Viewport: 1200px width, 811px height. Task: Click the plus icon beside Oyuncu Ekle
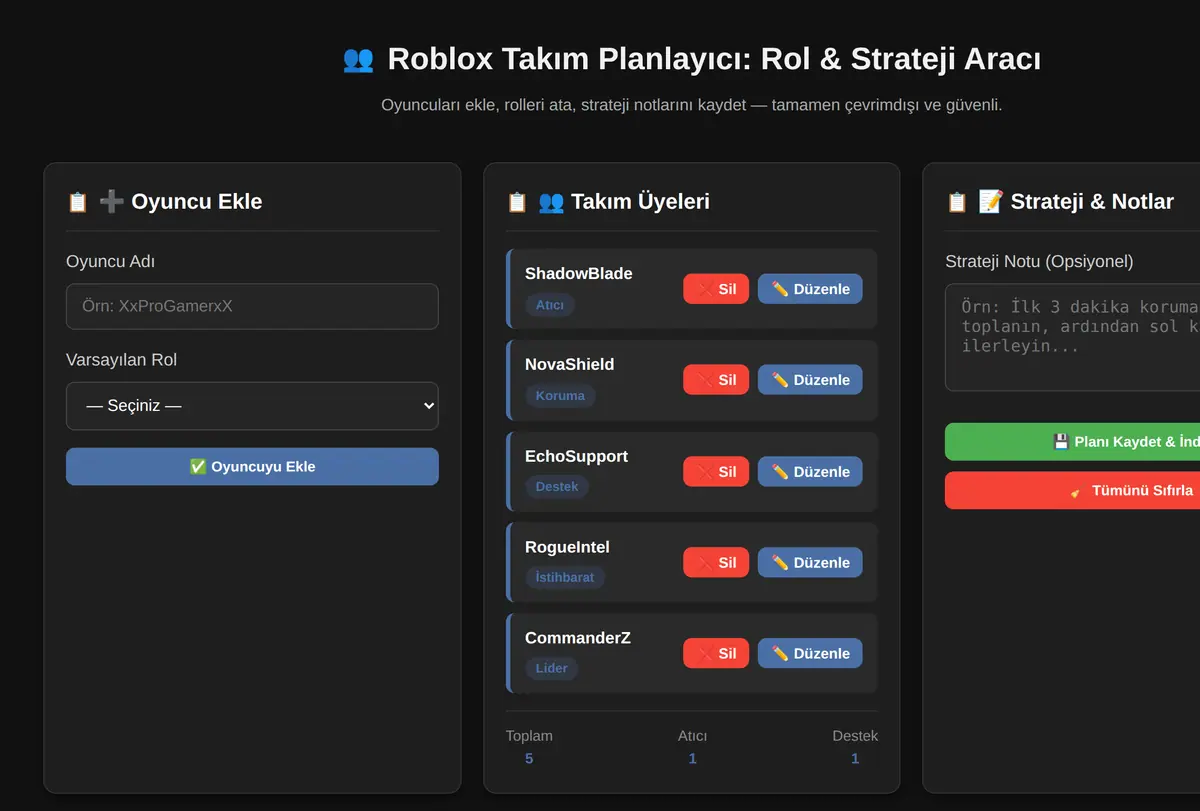(x=112, y=202)
